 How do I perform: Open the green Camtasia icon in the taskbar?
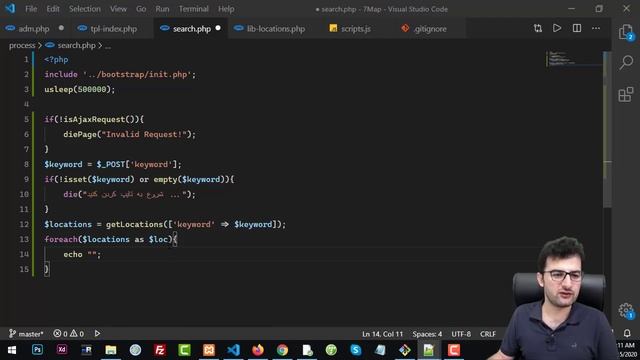click(184, 350)
